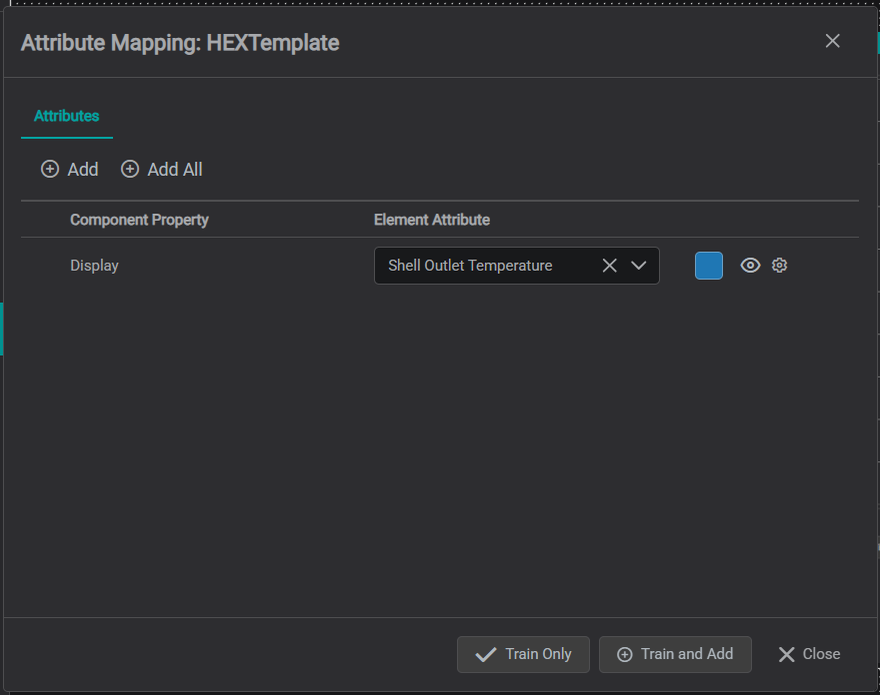Open blue color swatch for Display row
This screenshot has width=880, height=695.
tap(709, 266)
